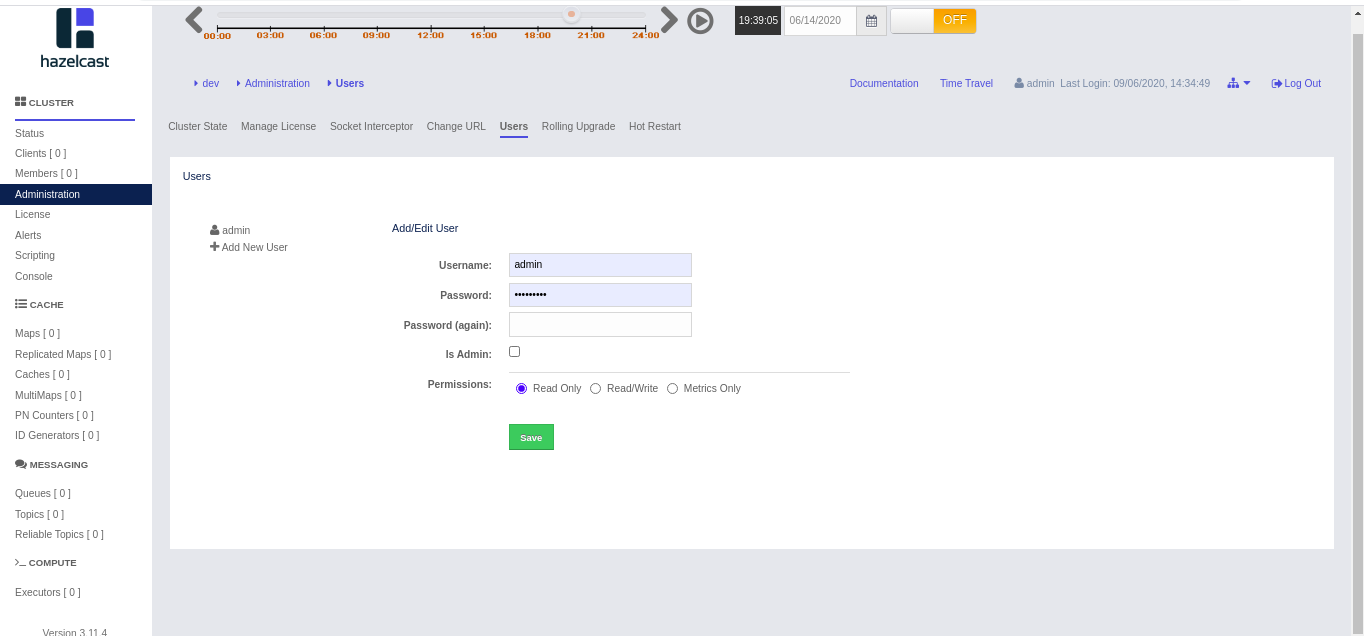Switch to Socket Interceptor tab
The width and height of the screenshot is (1364, 636).
(x=371, y=126)
